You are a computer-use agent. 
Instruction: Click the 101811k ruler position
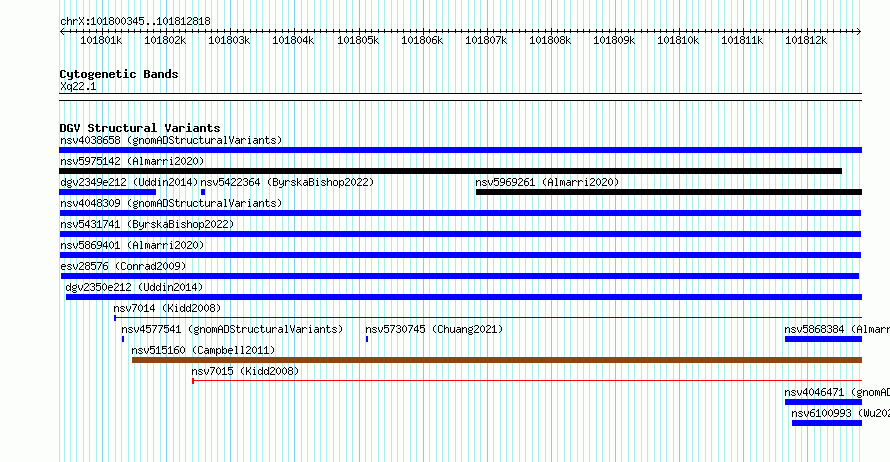(x=742, y=40)
